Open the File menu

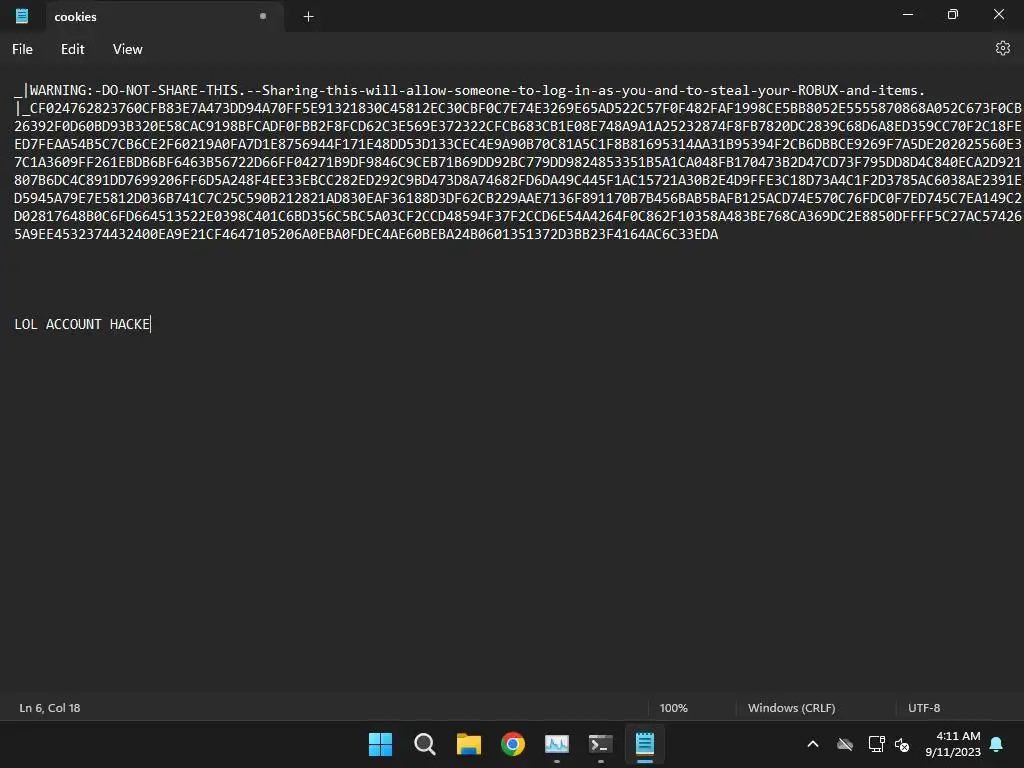(x=22, y=49)
